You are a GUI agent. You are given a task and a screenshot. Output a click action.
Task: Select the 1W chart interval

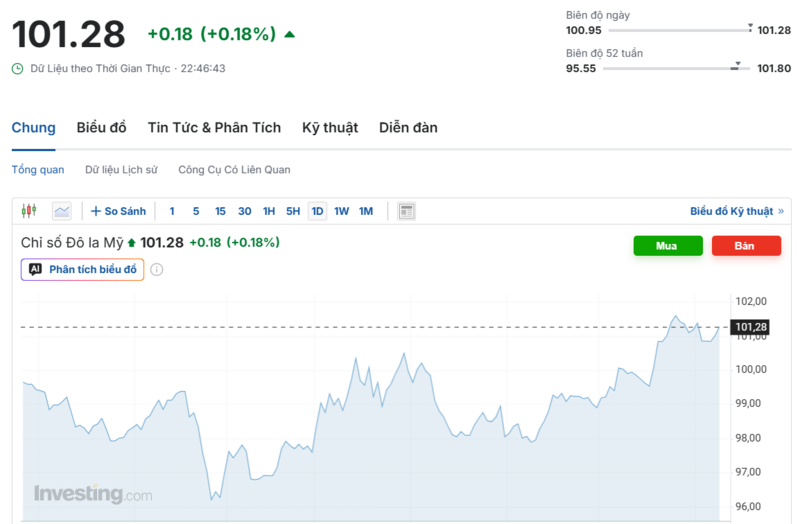pyautogui.click(x=341, y=211)
